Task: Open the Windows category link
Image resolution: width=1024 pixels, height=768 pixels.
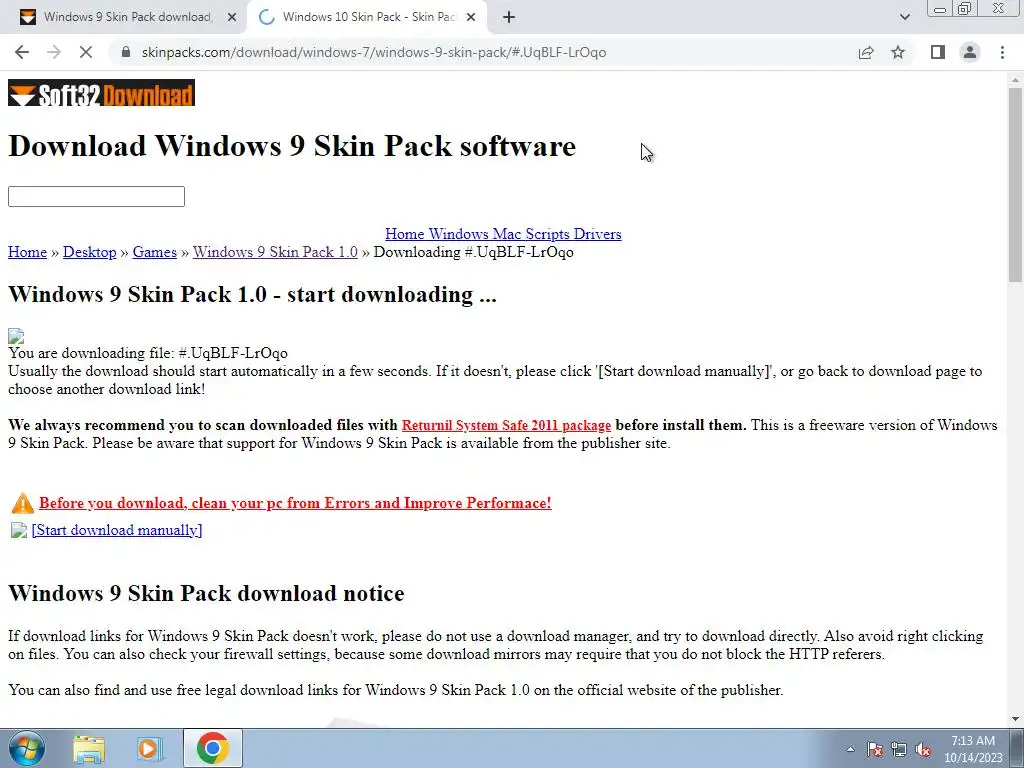Action: click(x=458, y=234)
